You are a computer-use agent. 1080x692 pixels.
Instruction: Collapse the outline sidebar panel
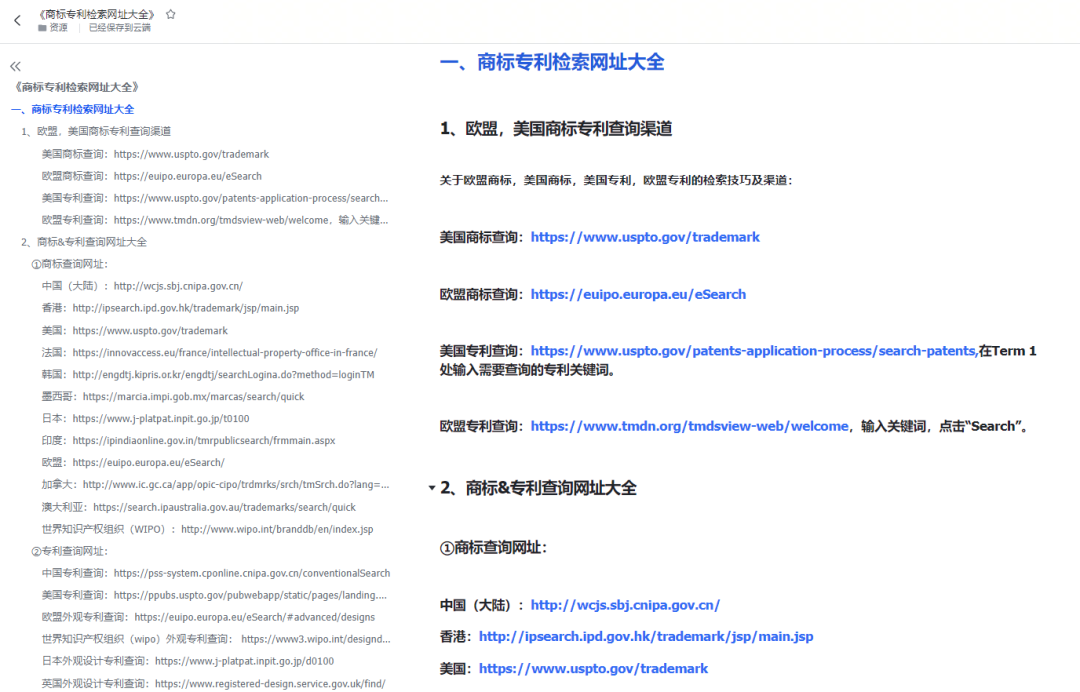tap(15, 66)
